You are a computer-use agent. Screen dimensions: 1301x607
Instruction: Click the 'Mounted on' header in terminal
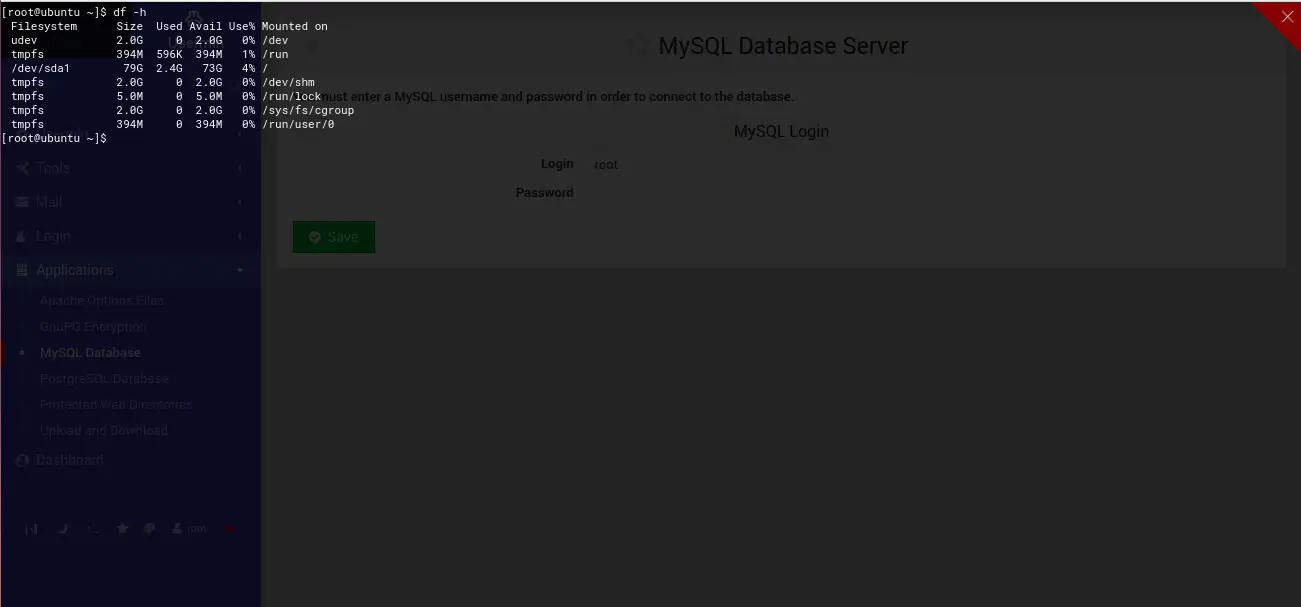pyautogui.click(x=295, y=26)
